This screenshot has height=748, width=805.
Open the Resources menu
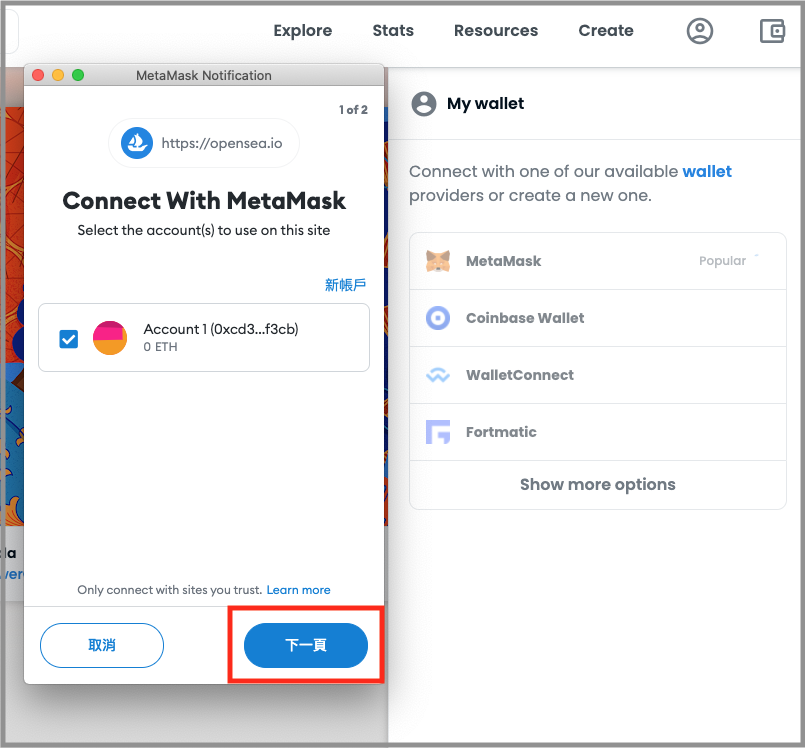[x=496, y=31]
